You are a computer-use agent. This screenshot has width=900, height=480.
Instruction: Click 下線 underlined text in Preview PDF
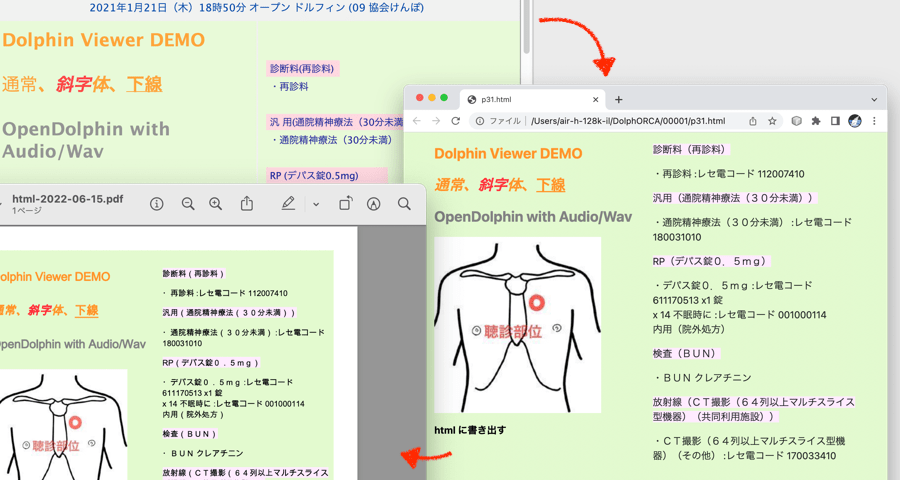point(87,311)
